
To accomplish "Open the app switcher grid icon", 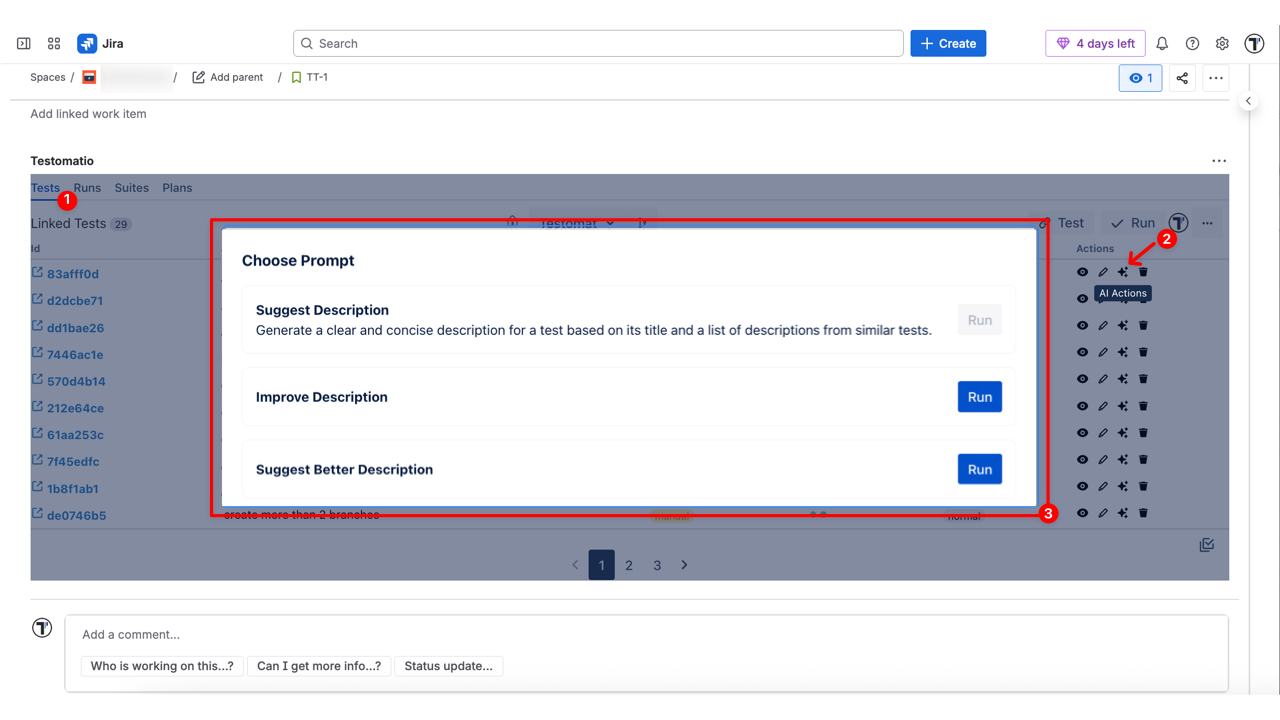I will click(x=54, y=44).
